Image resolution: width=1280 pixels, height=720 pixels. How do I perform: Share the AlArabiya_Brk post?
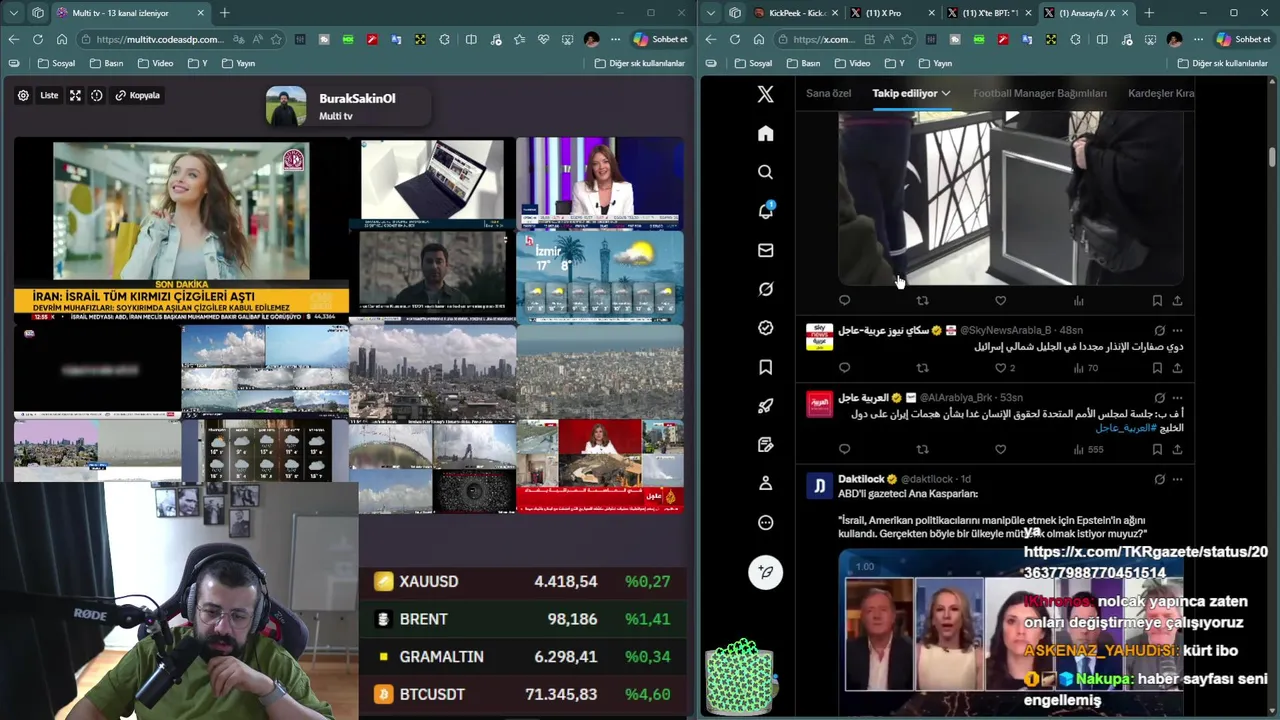(1177, 449)
